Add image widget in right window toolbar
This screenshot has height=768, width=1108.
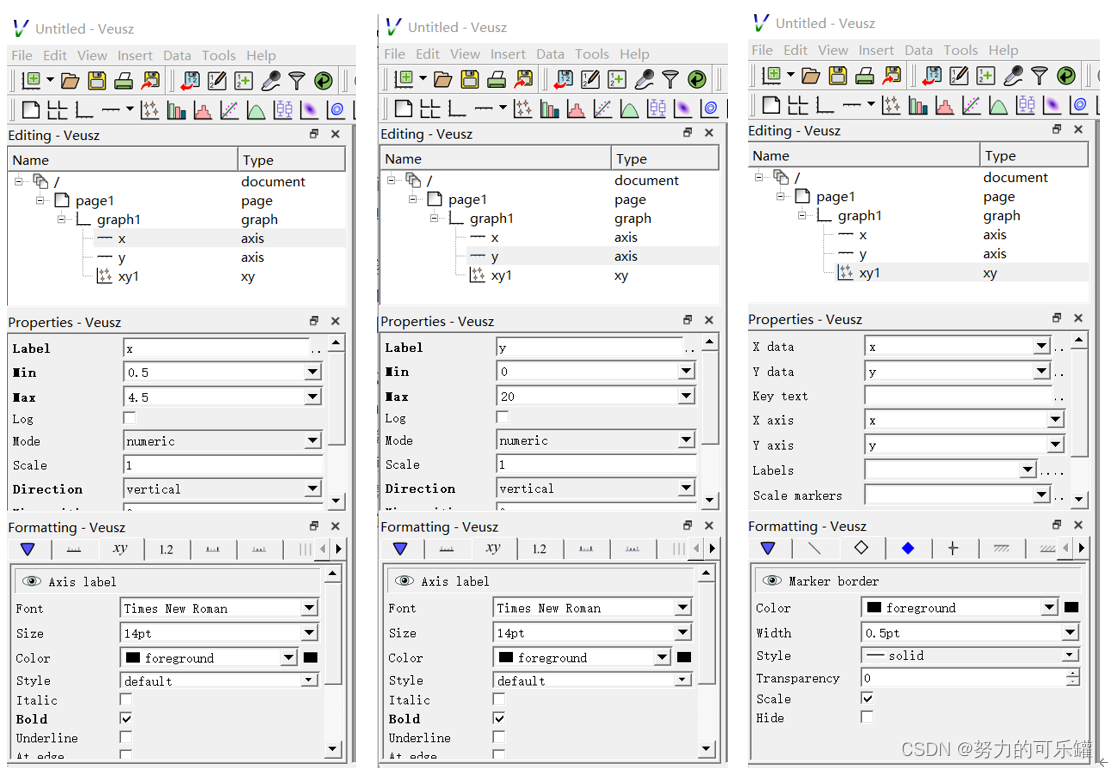coord(1052,106)
